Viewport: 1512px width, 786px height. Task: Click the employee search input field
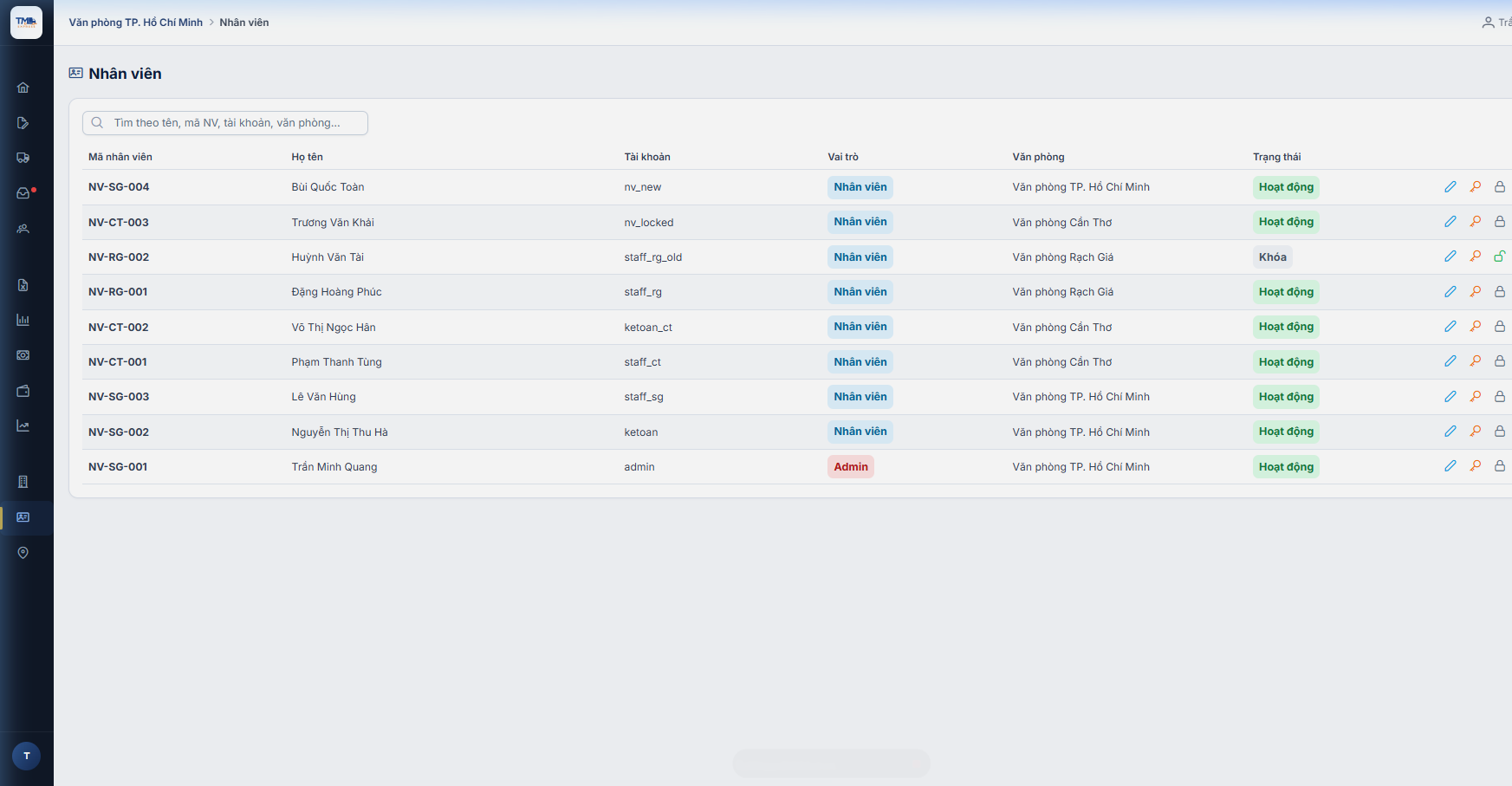pos(225,123)
